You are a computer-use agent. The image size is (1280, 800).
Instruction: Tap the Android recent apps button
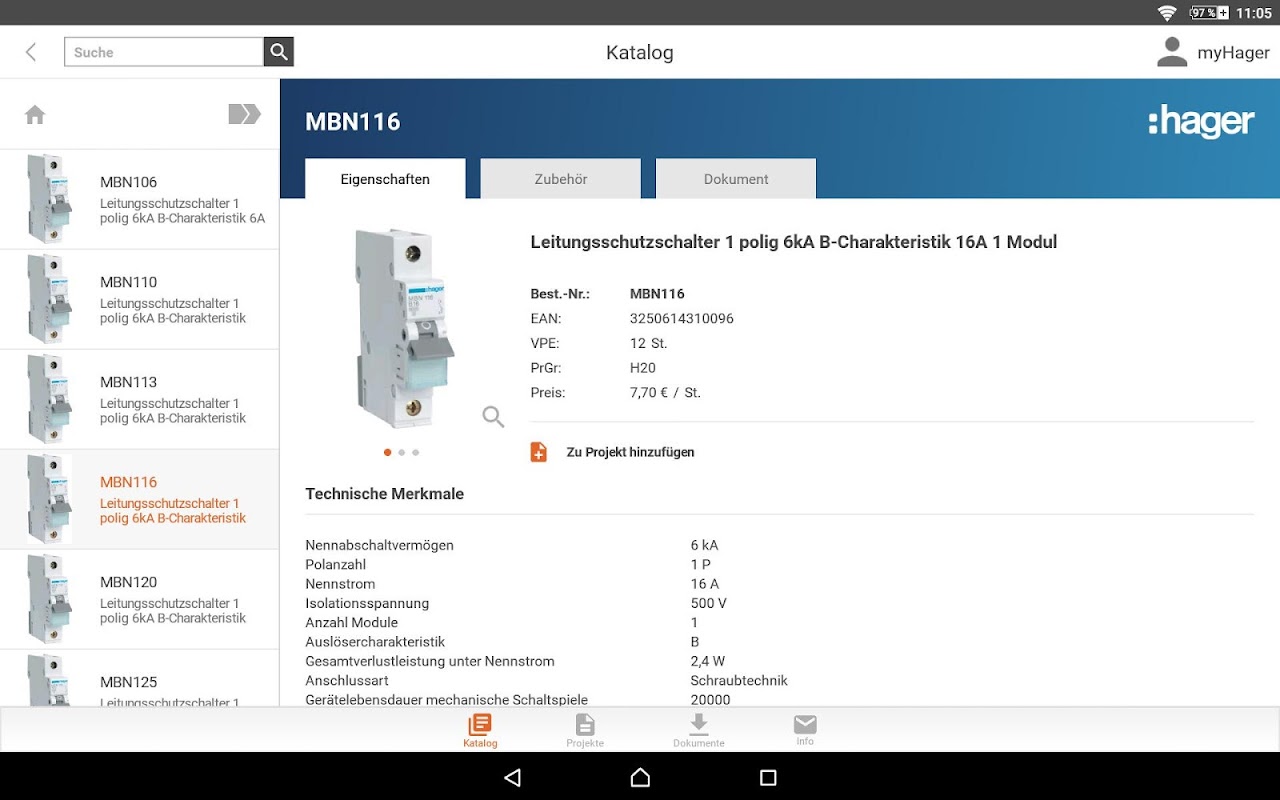click(768, 777)
